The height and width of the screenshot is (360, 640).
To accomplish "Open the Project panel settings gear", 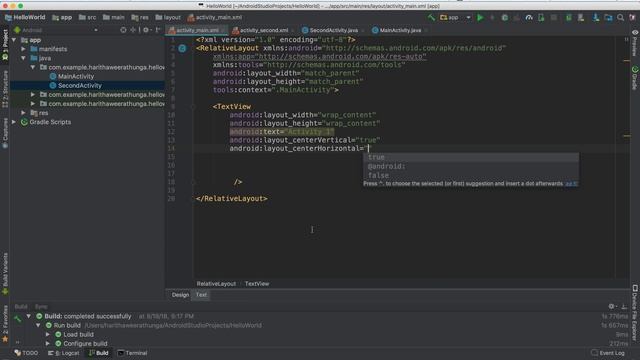I will pos(146,30).
